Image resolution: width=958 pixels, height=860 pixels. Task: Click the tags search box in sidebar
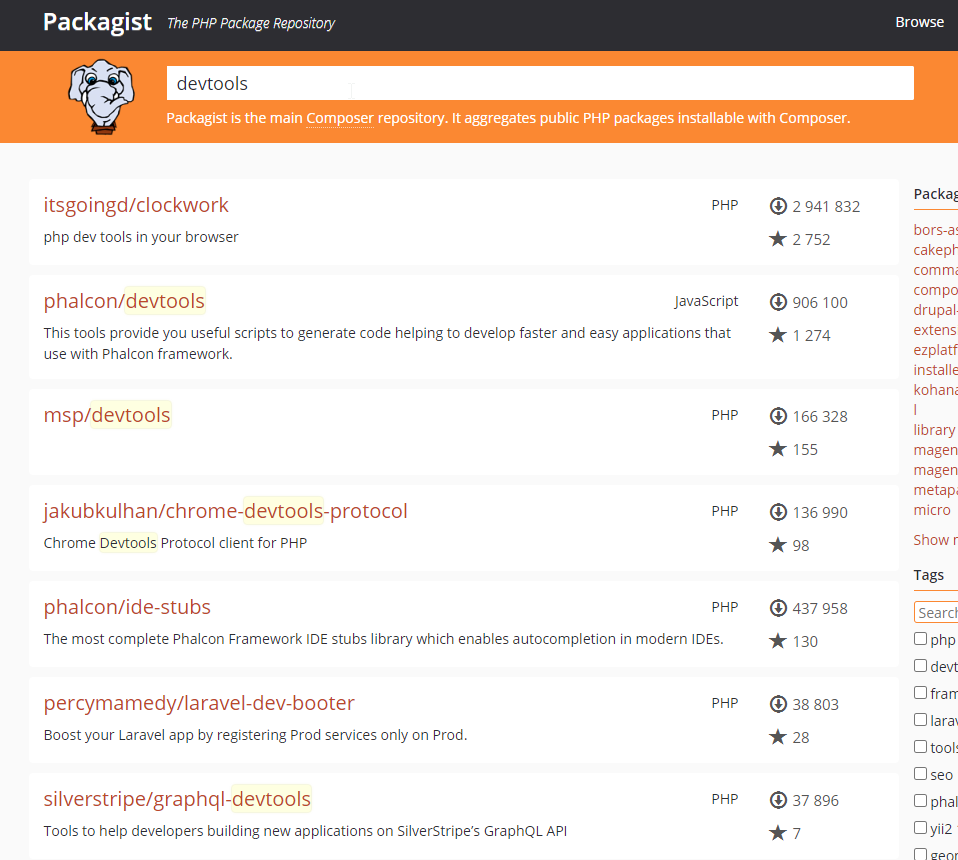click(x=936, y=612)
